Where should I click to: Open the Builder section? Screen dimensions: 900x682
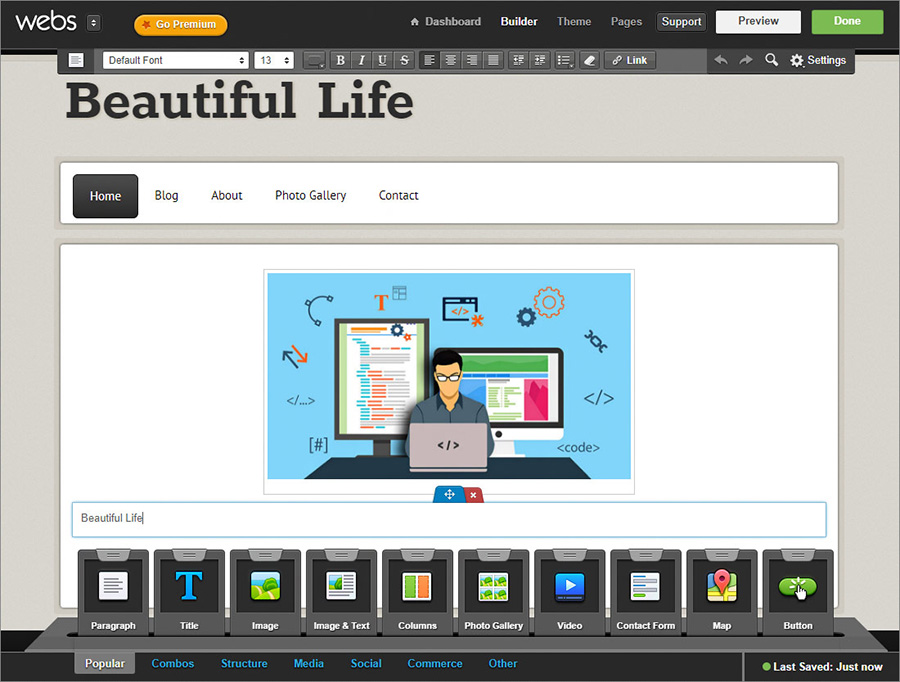[x=519, y=22]
